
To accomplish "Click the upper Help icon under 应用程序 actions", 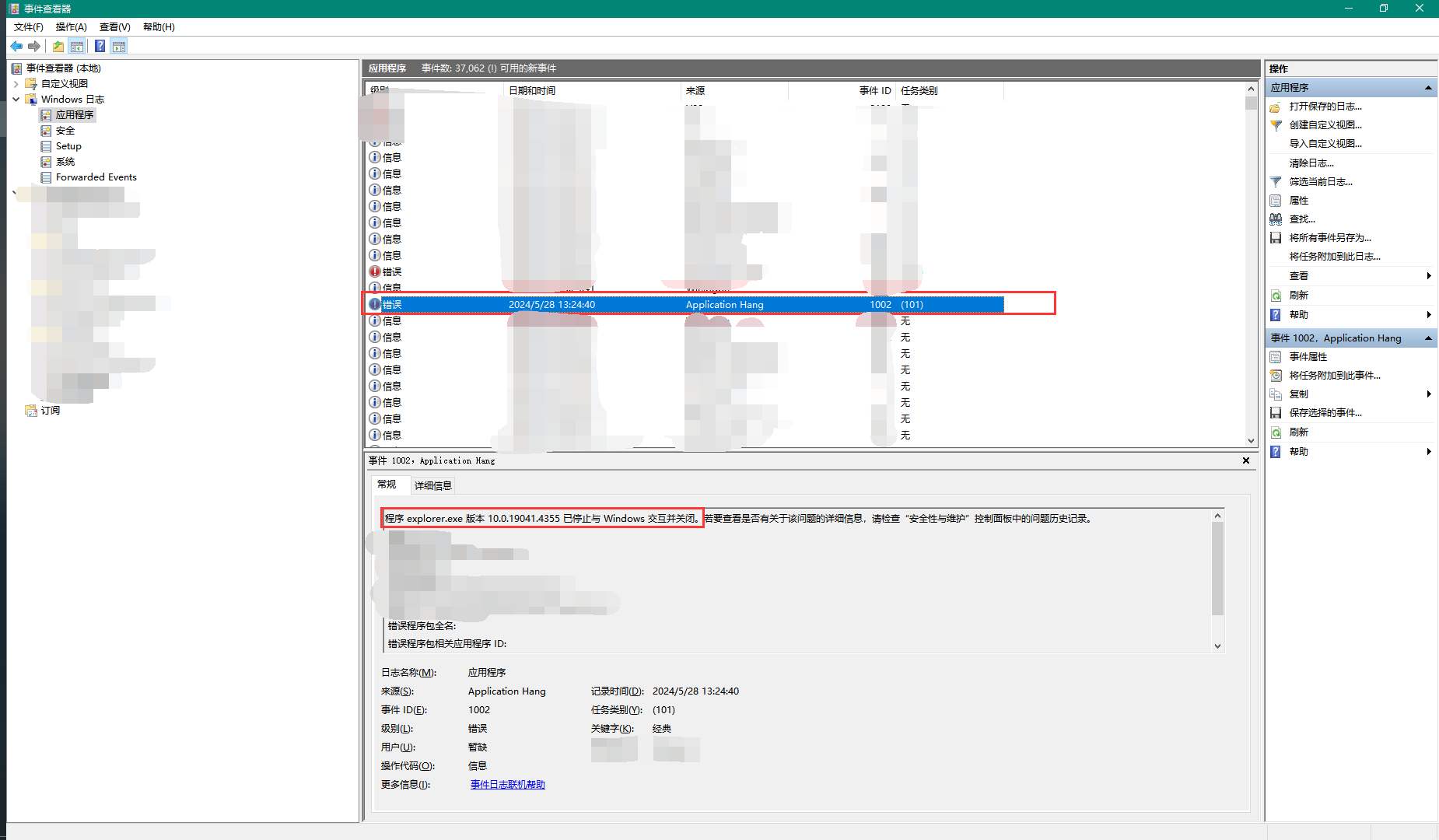I will (x=1276, y=315).
